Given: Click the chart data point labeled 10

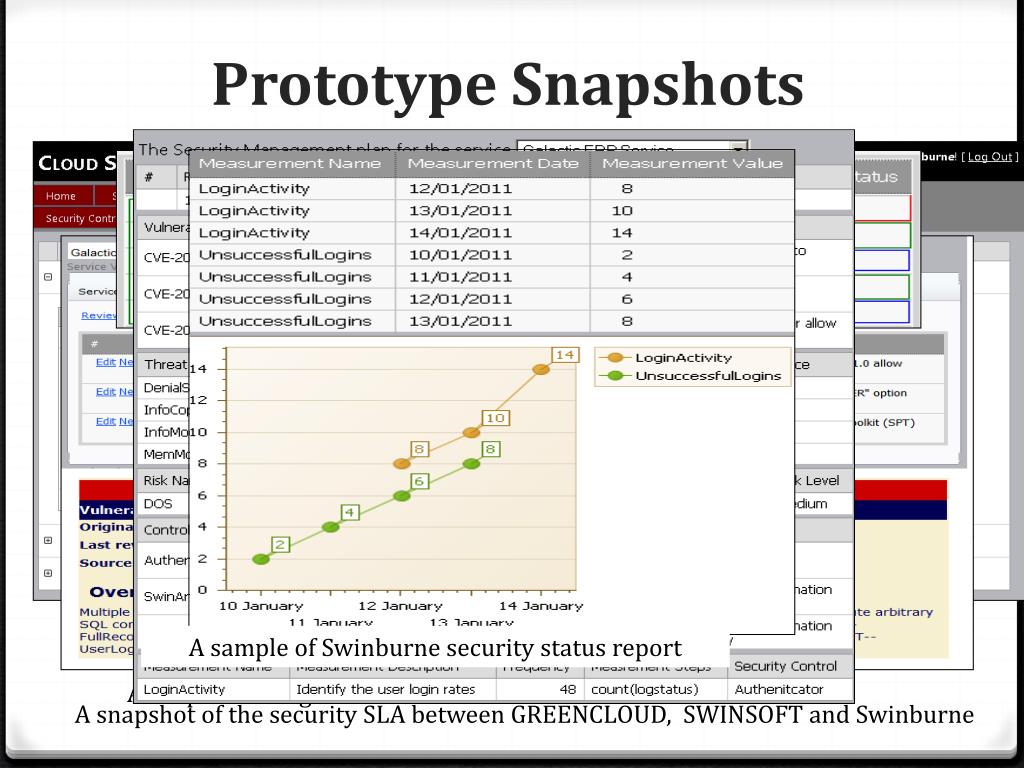Looking at the screenshot, I should (x=472, y=432).
